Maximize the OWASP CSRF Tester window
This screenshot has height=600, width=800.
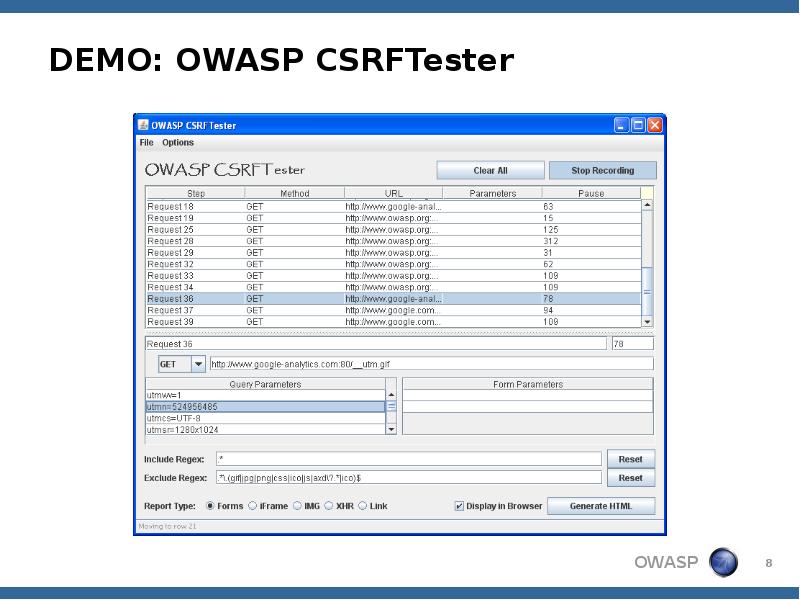click(x=638, y=125)
